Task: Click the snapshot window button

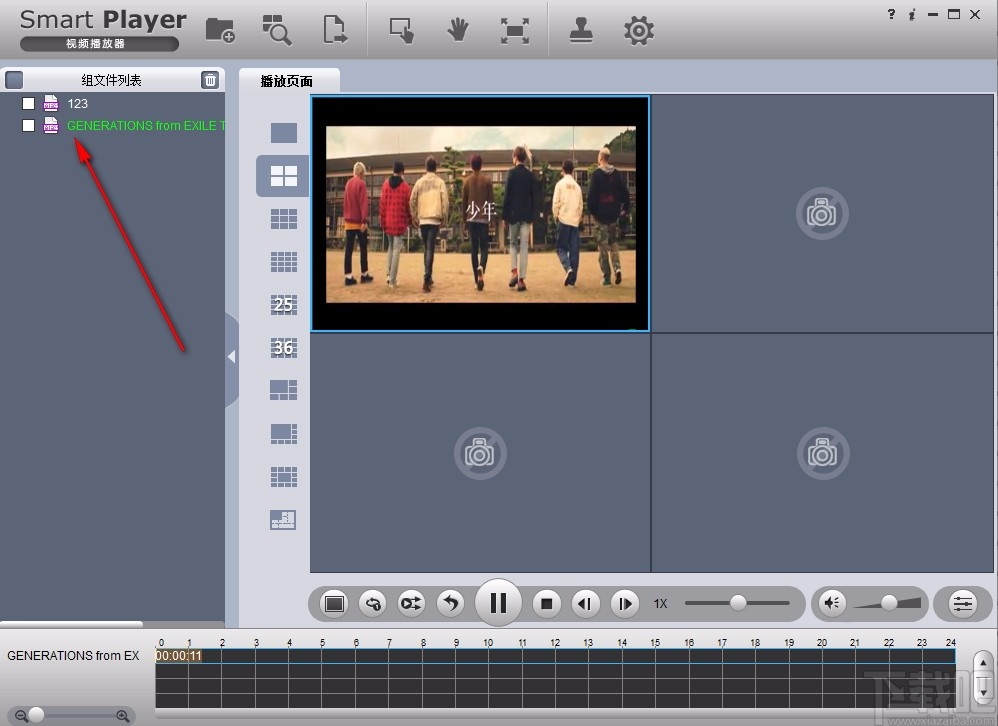Action: click(x=334, y=603)
